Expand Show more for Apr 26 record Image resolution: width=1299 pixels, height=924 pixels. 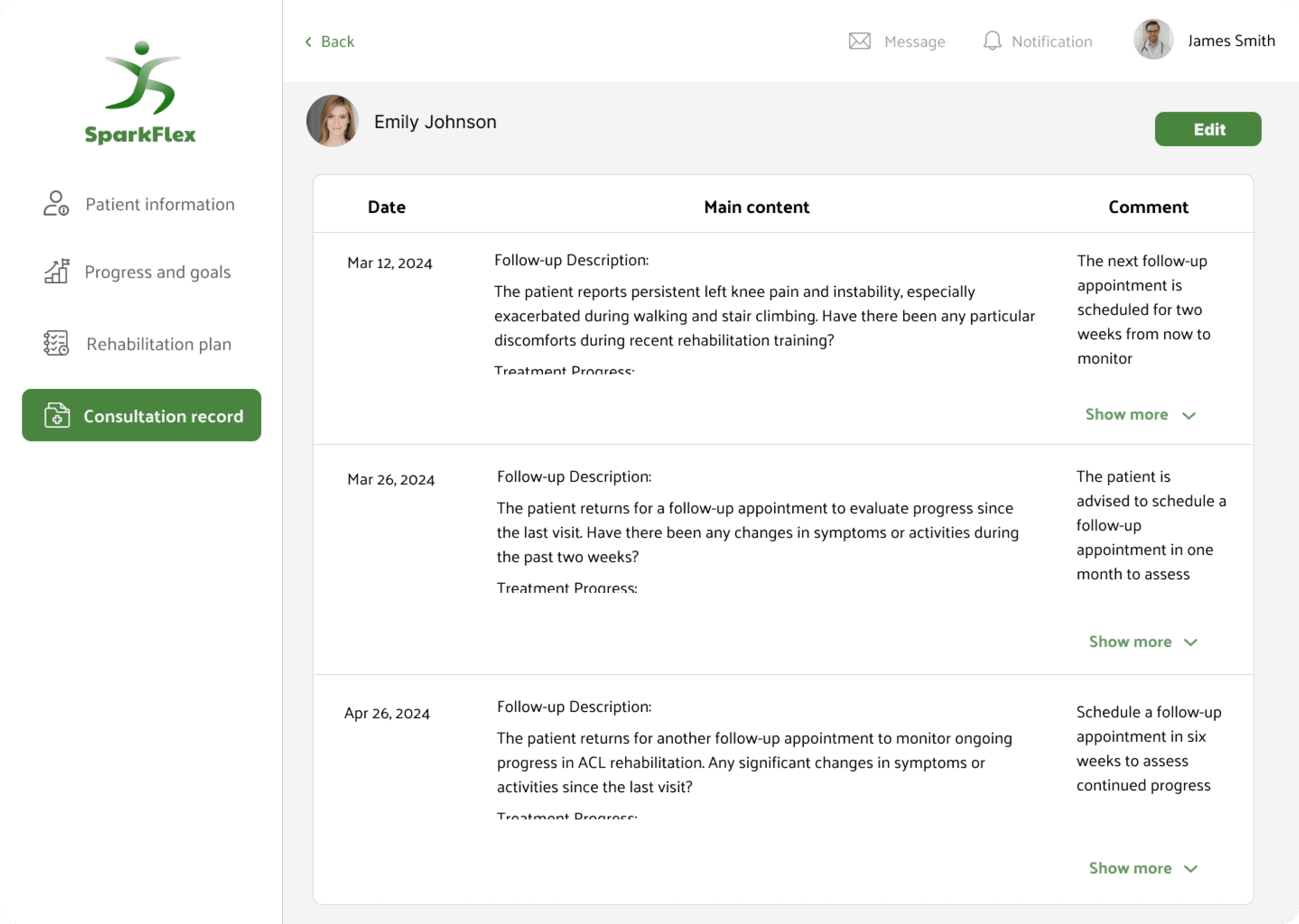point(1143,868)
